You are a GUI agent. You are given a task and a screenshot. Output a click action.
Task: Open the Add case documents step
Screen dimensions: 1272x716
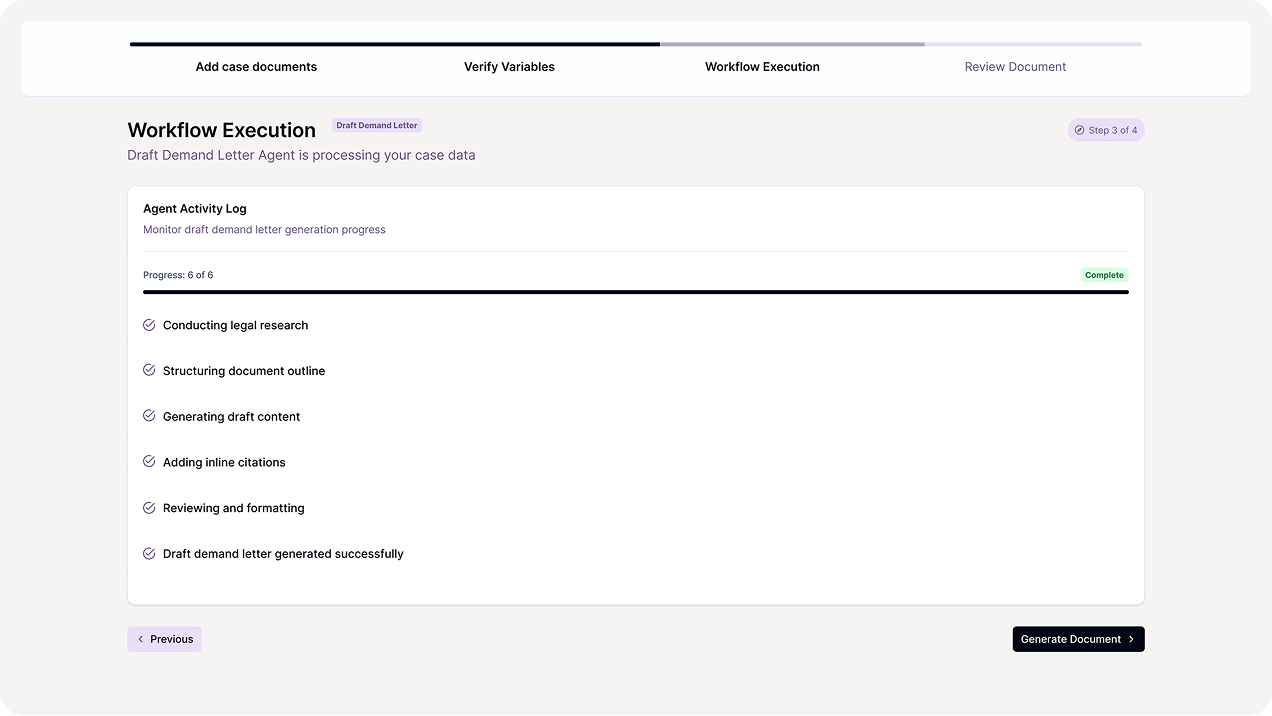tap(256, 67)
